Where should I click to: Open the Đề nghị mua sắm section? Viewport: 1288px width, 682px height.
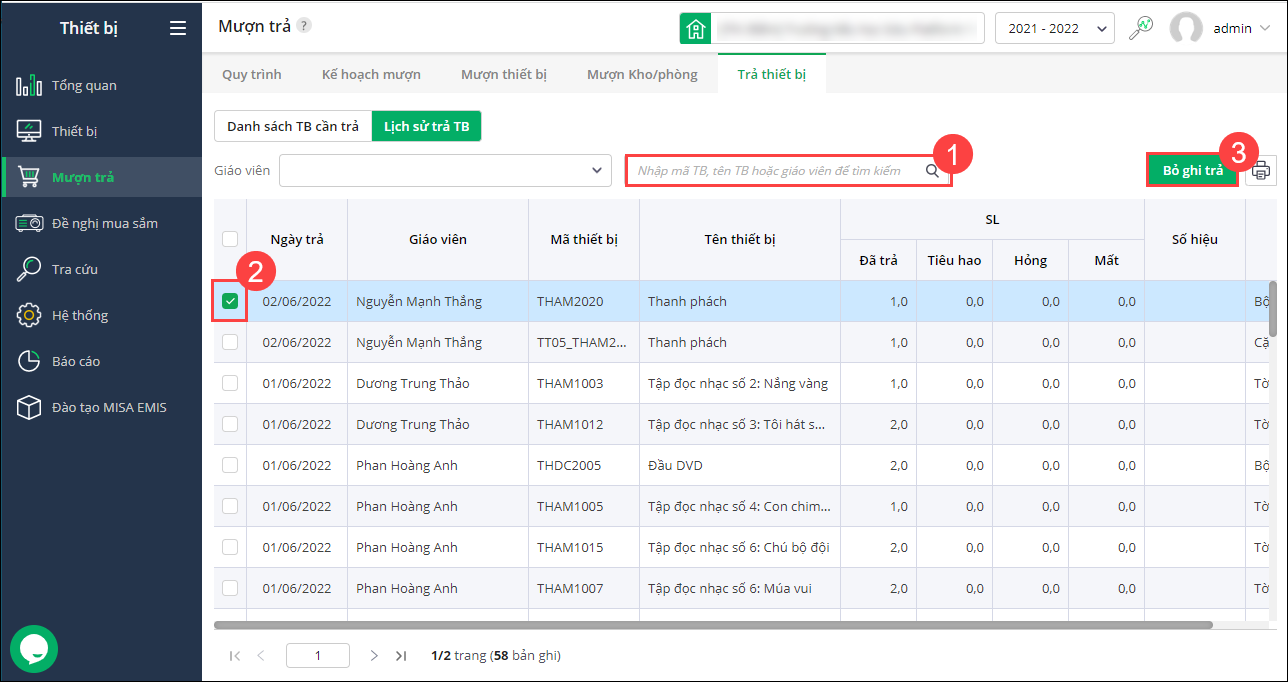pyautogui.click(x=104, y=223)
